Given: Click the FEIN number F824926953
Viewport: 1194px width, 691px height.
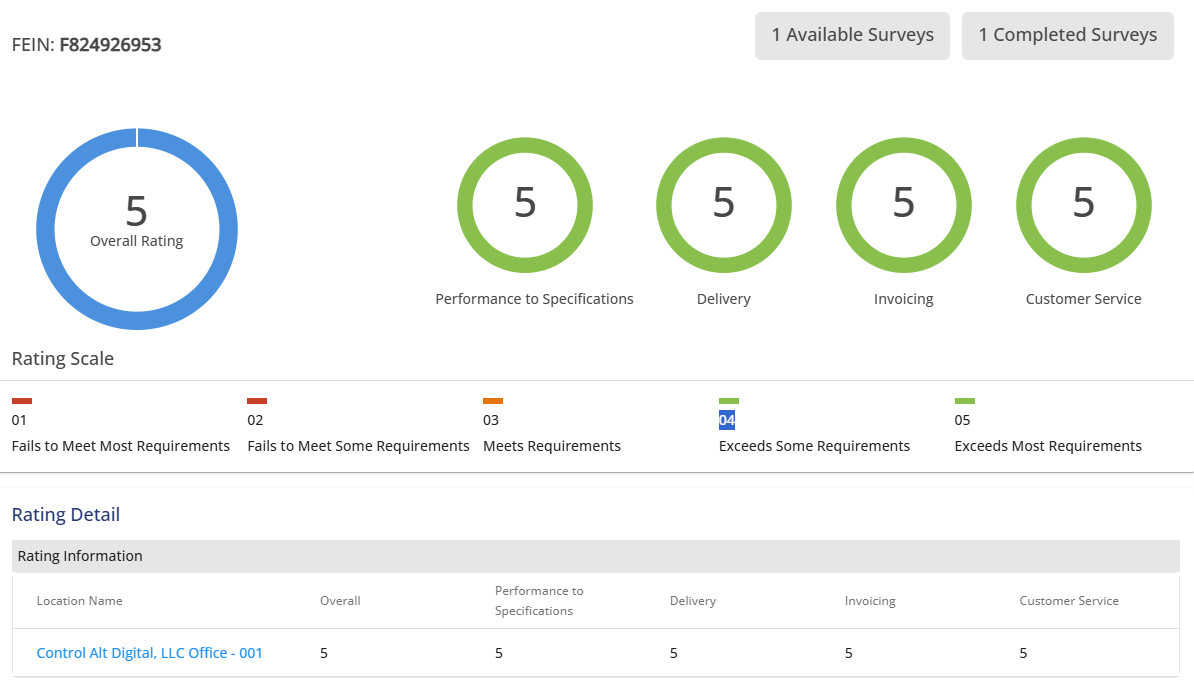Looking at the screenshot, I should point(110,45).
